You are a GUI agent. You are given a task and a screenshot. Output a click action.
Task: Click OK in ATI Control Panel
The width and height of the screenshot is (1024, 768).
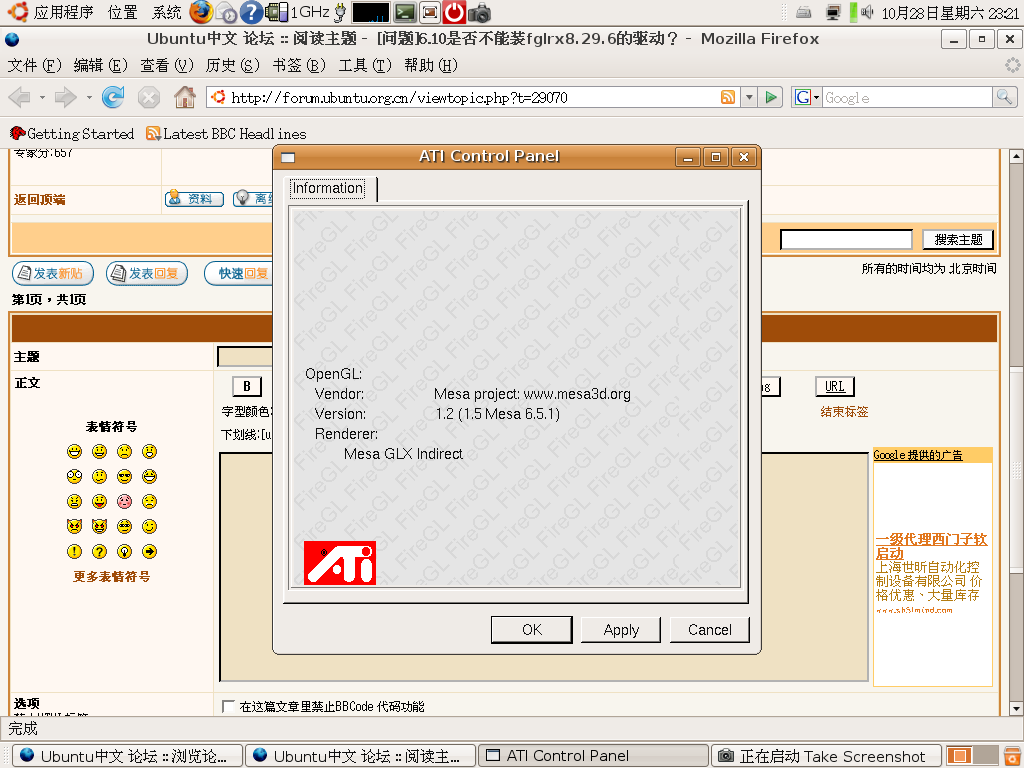point(532,630)
